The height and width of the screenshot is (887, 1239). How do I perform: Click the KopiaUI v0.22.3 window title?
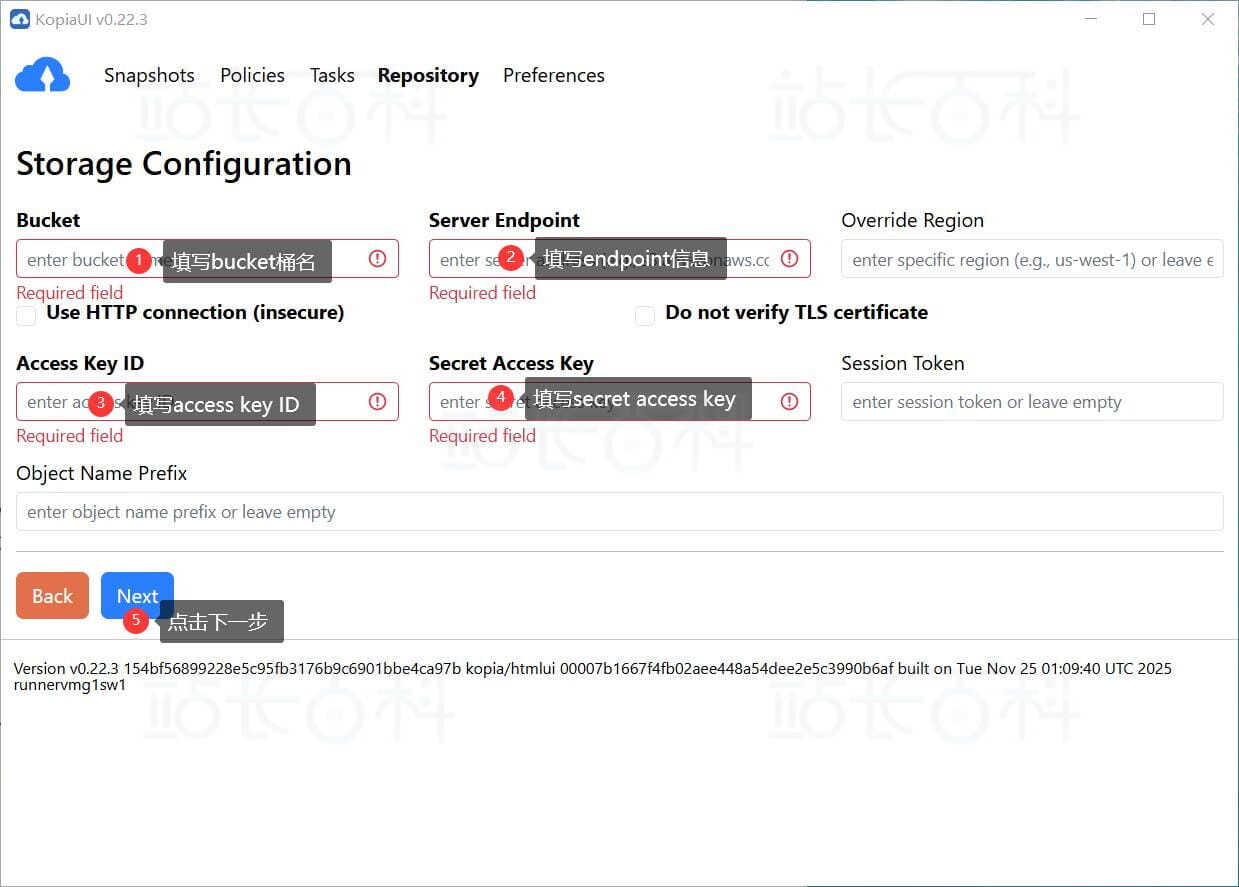tap(91, 19)
